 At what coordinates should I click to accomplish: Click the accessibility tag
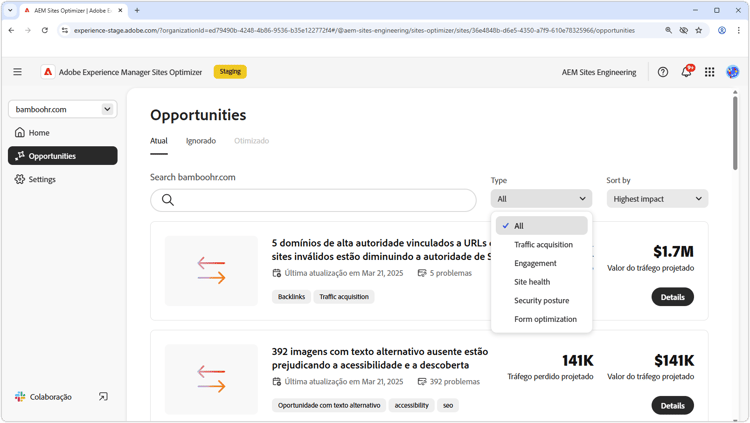pyautogui.click(x=411, y=405)
